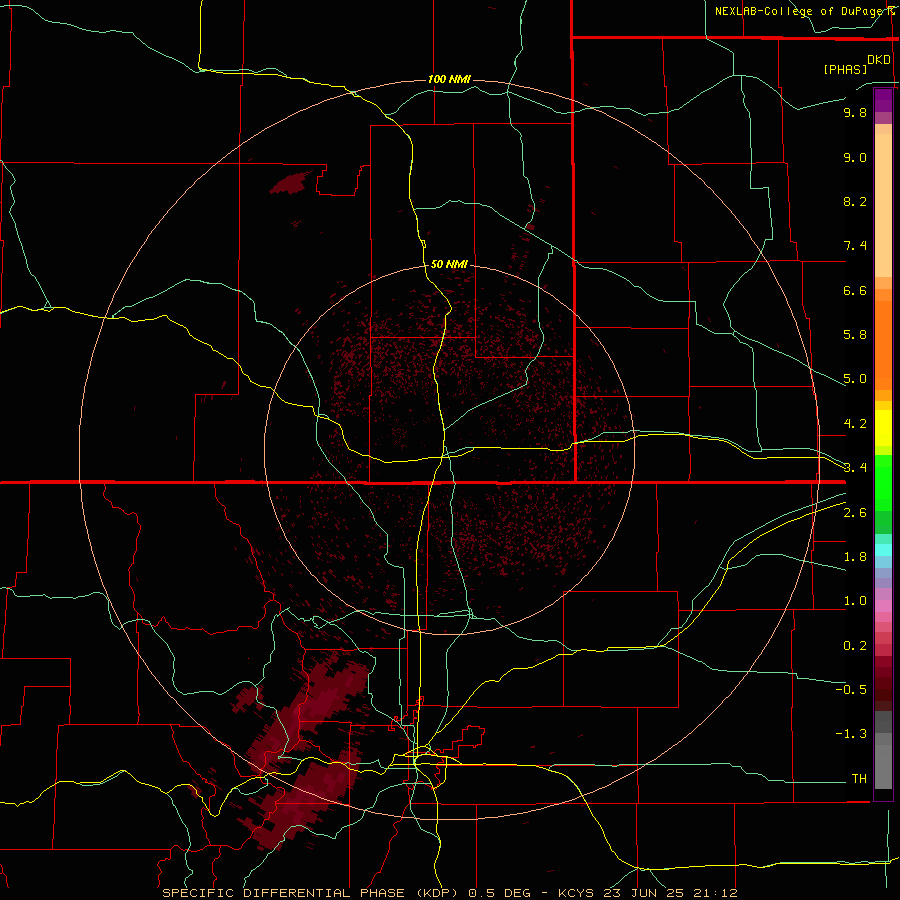Pick the pink segment of the color scale
Screen dimensions: 900x900
[x=883, y=606]
